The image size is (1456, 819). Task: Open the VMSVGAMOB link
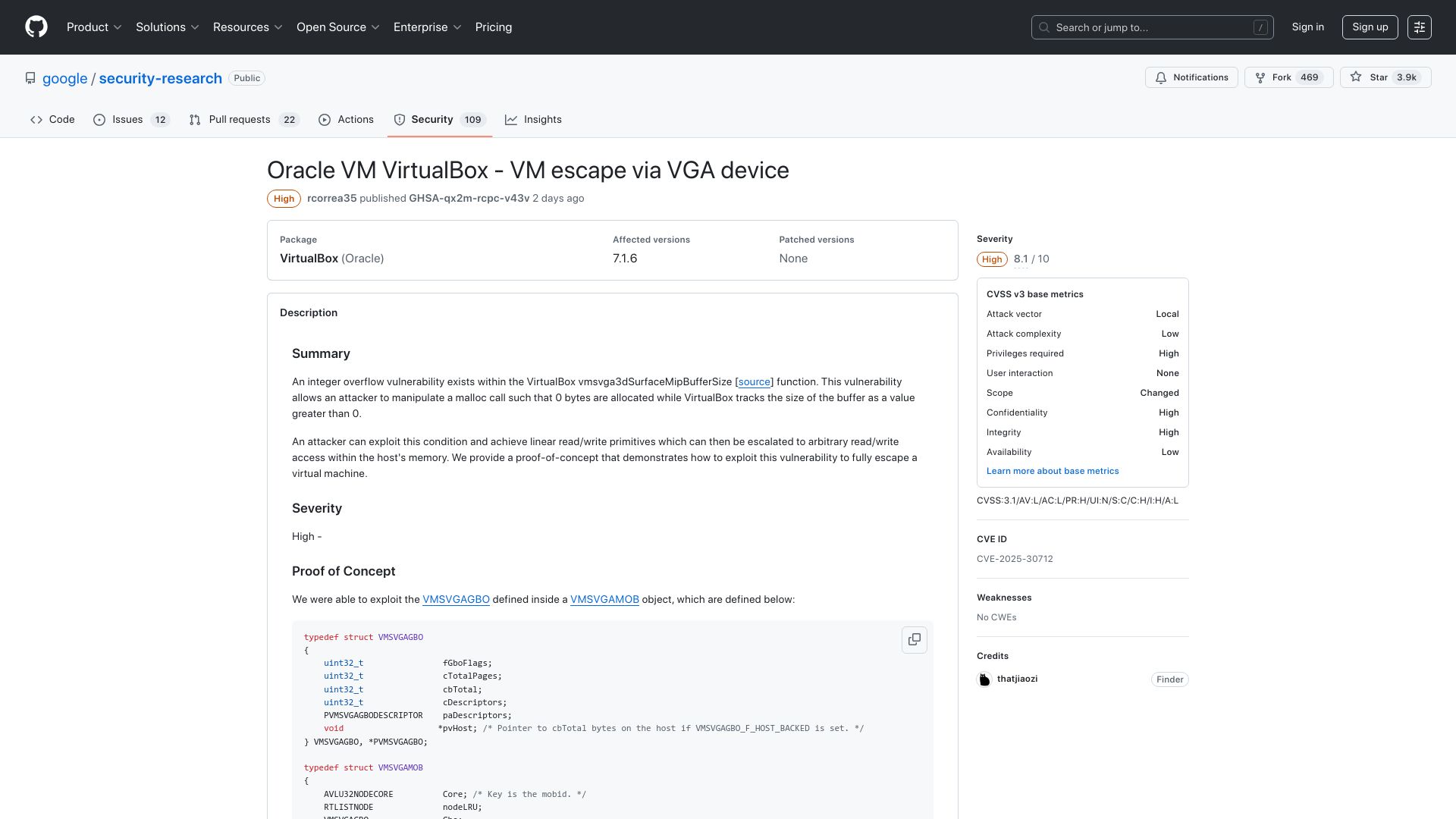point(604,600)
